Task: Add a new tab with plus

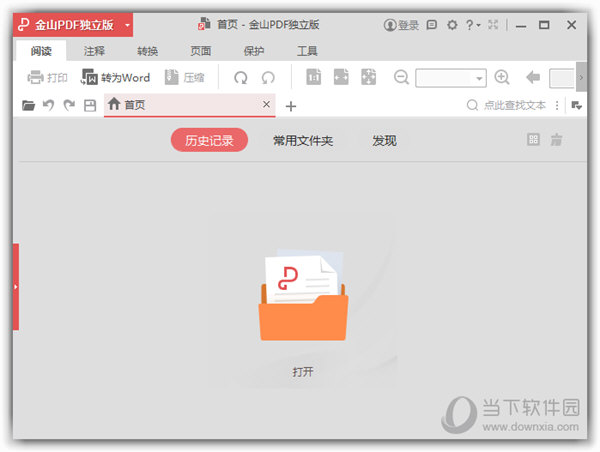Action: click(291, 106)
